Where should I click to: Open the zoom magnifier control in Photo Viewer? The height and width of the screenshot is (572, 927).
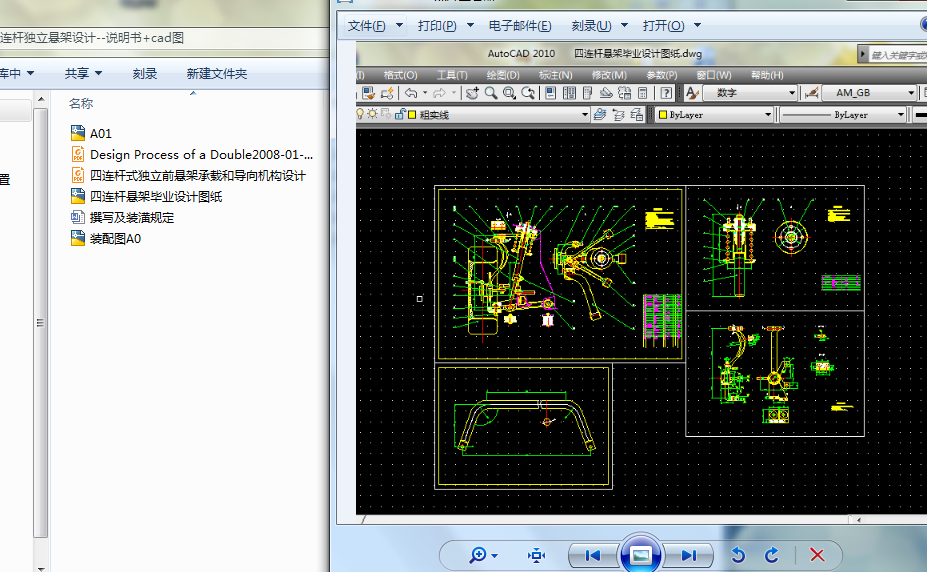(x=478, y=555)
